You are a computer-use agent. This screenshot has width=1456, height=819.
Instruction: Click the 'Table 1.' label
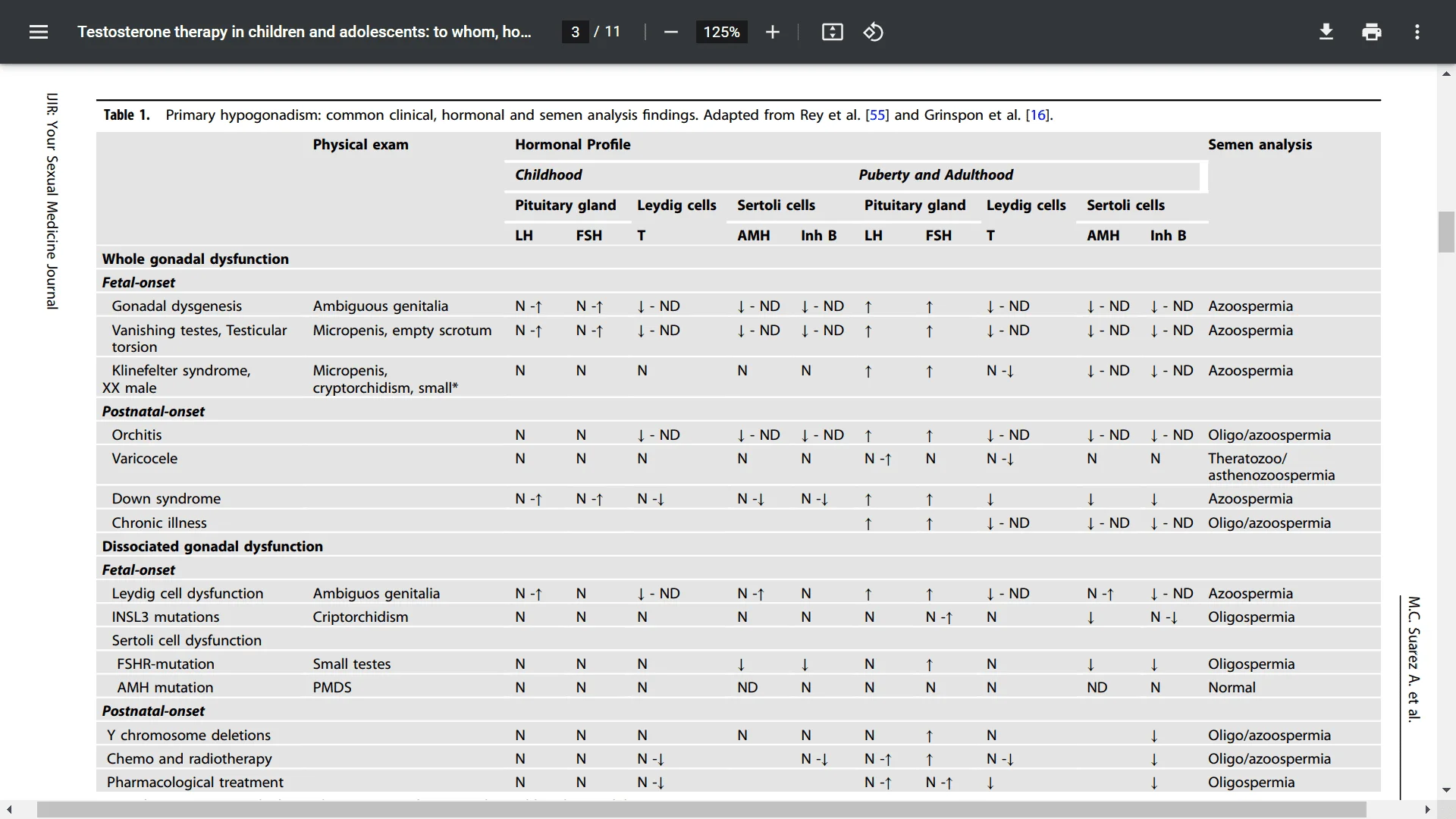pyautogui.click(x=127, y=115)
